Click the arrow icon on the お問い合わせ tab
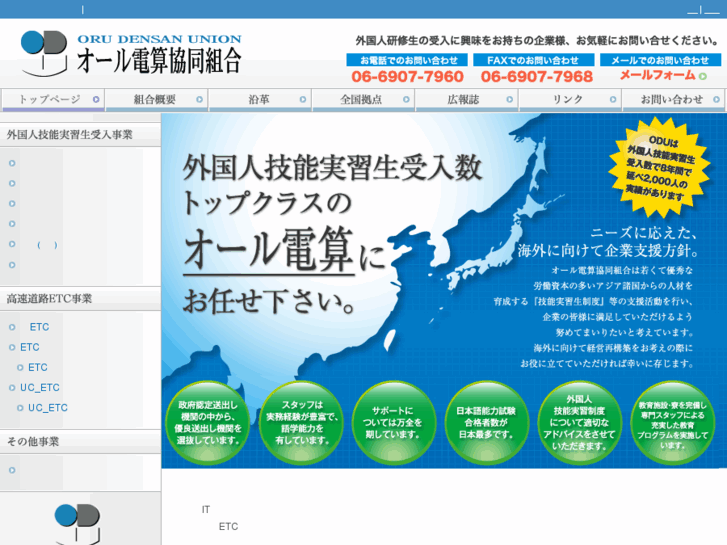727x545 pixels. [716, 99]
